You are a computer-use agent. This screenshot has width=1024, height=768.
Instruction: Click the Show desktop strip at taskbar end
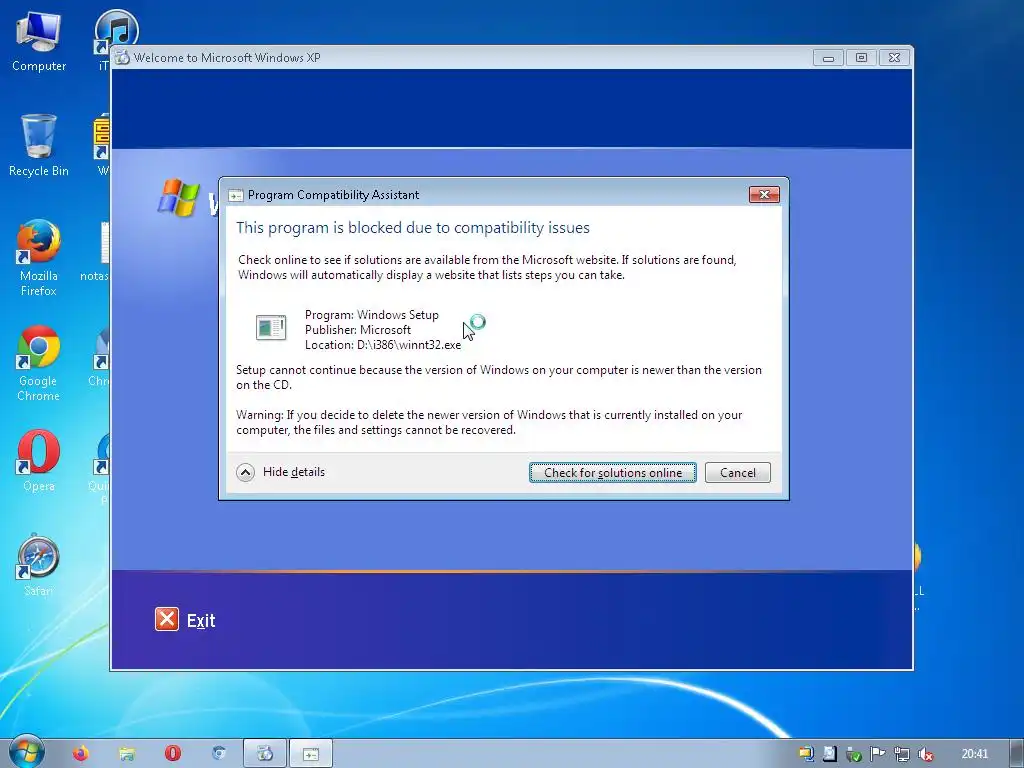(x=1017, y=754)
